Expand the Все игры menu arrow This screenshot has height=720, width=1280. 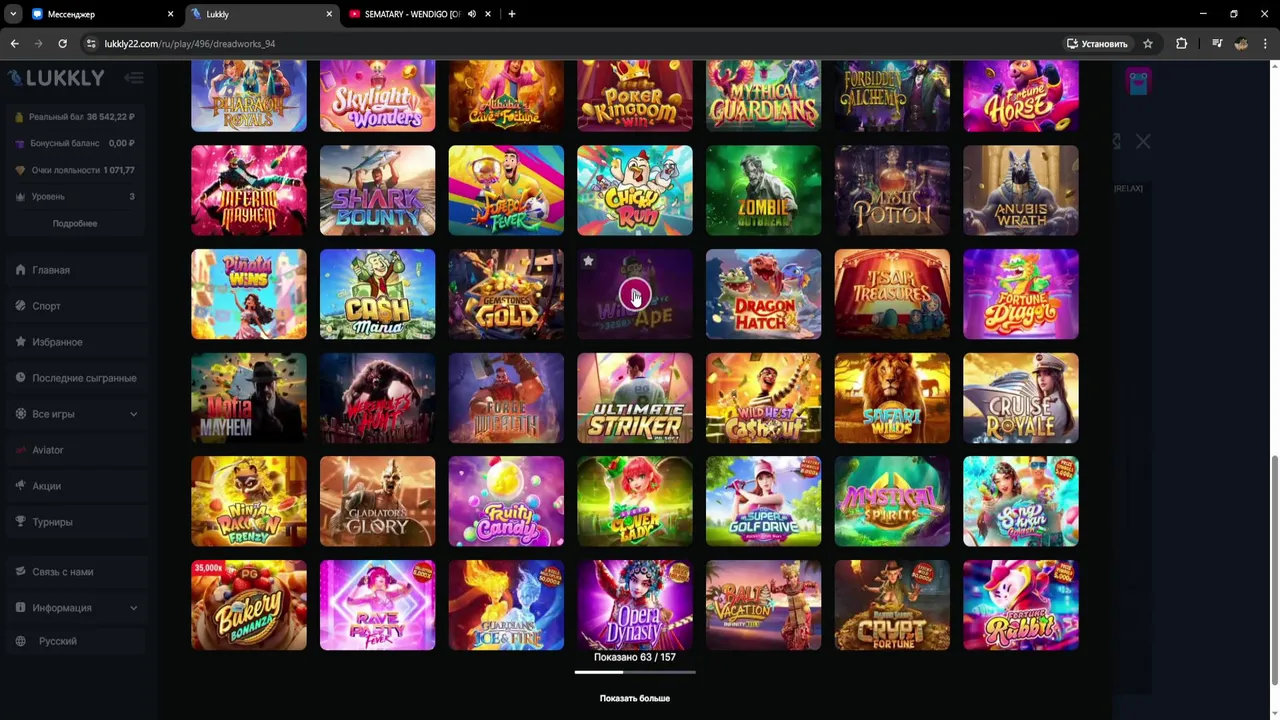click(133, 414)
